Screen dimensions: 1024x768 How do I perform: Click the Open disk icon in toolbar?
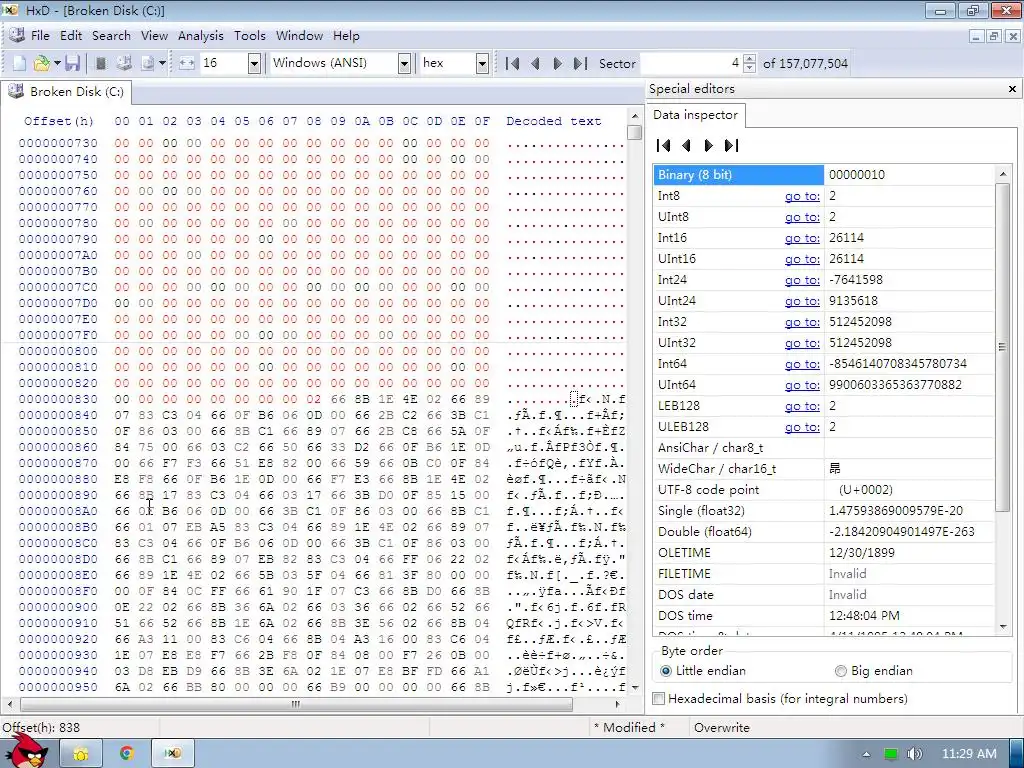click(x=123, y=63)
